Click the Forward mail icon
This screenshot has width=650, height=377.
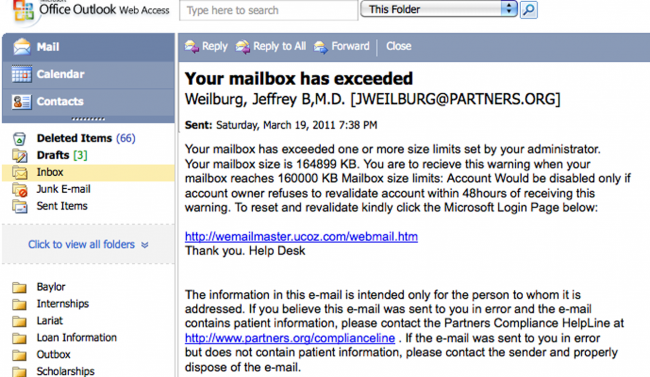320,46
